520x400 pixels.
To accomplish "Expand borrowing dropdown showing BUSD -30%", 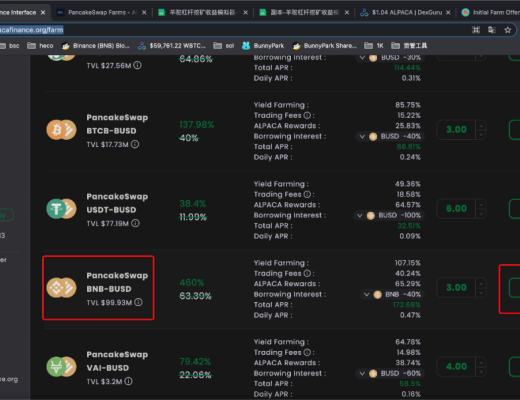I will pos(362,58).
